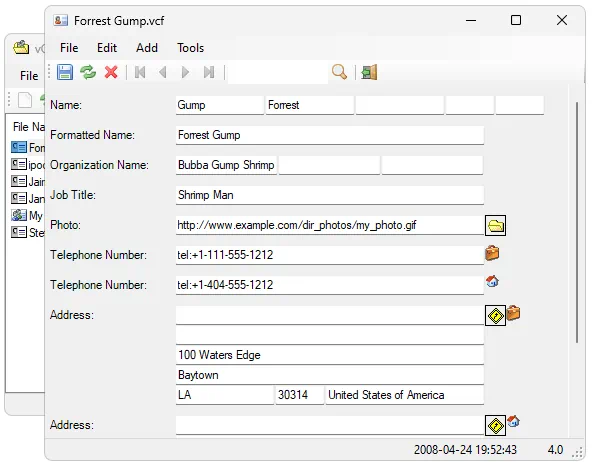Click the exit door icon in toolbar
Image resolution: width=592 pixels, height=462 pixels.
[x=369, y=72]
